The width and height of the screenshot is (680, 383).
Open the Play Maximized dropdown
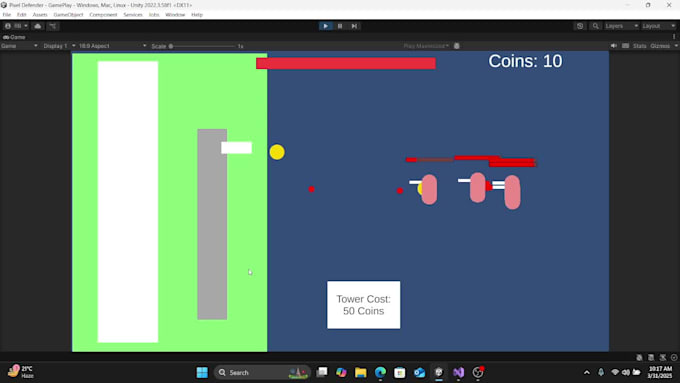coord(426,46)
